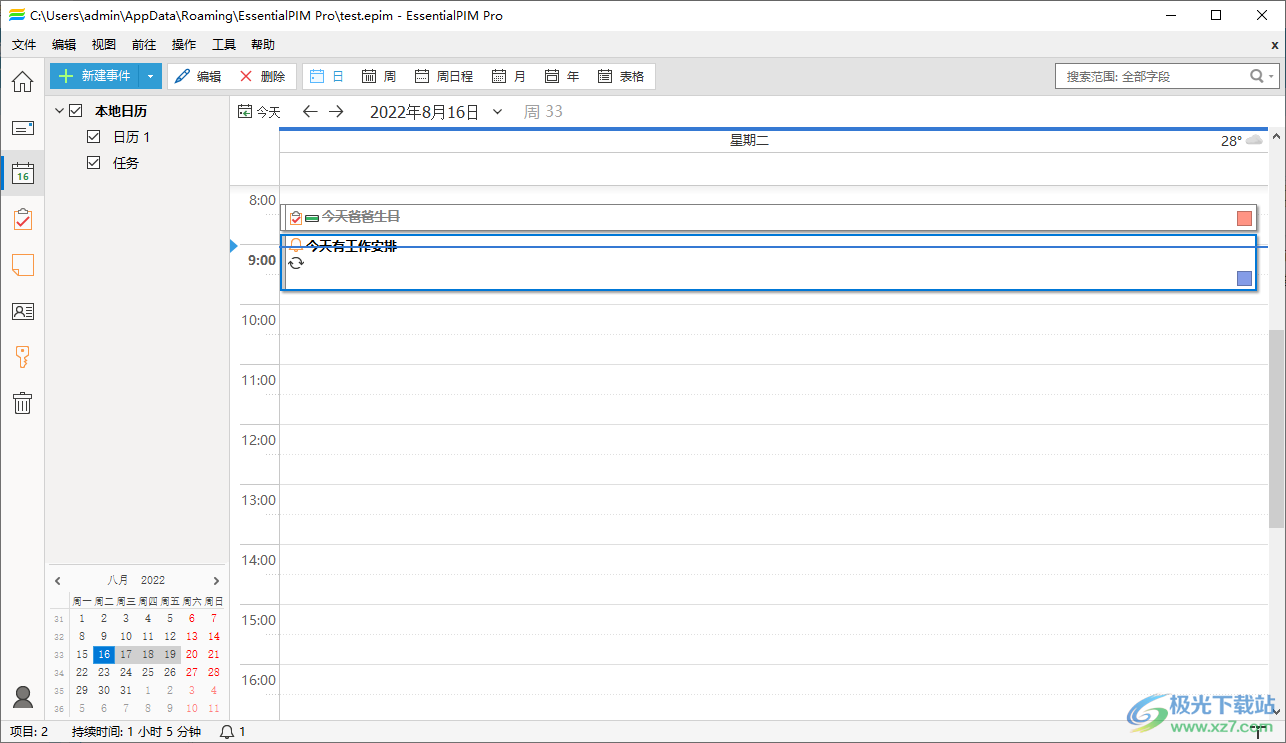
Task: Click the red category swatch on 今天爸爸生日
Action: click(x=1245, y=219)
